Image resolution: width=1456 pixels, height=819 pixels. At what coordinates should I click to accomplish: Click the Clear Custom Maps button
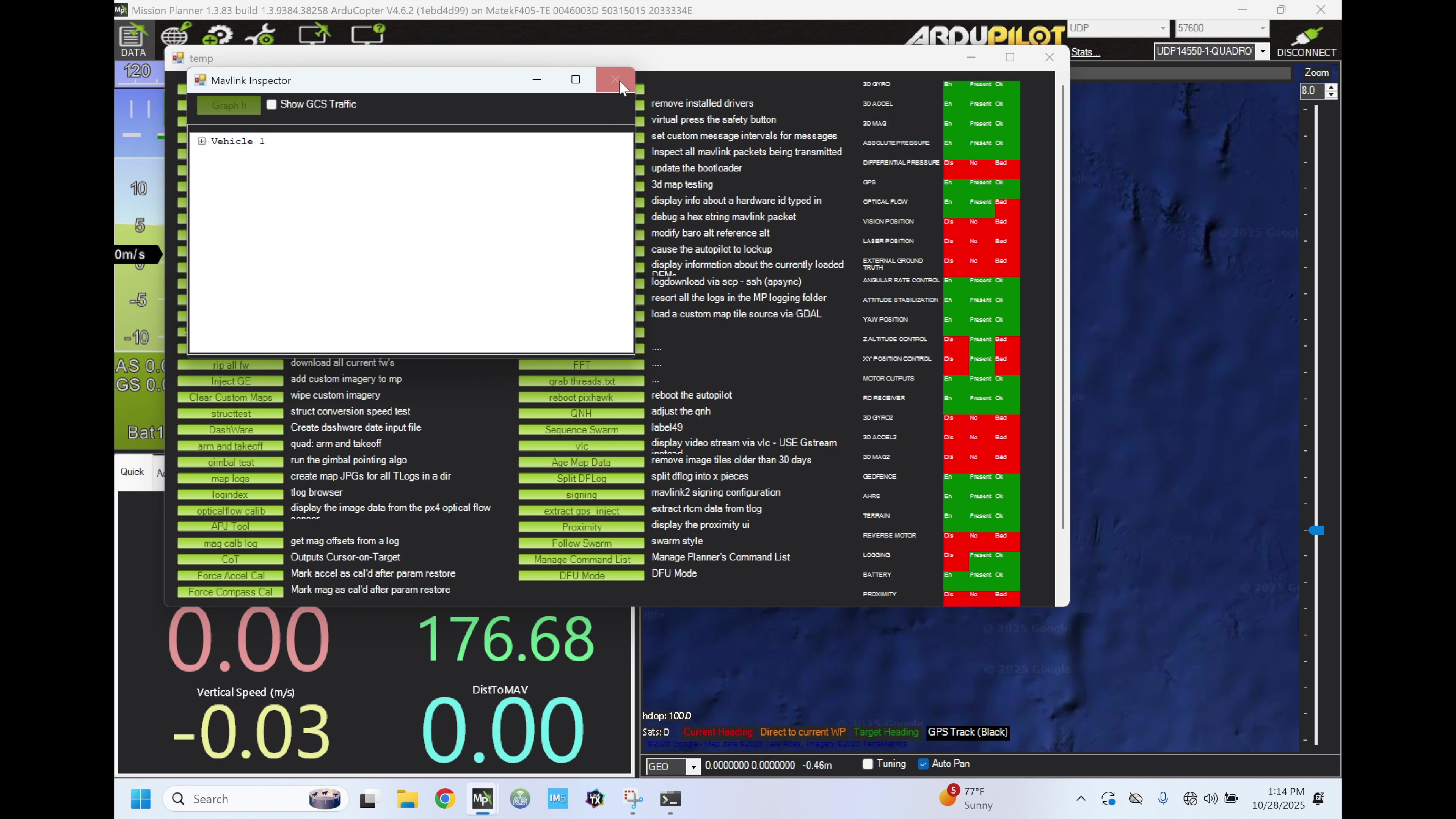click(x=230, y=397)
